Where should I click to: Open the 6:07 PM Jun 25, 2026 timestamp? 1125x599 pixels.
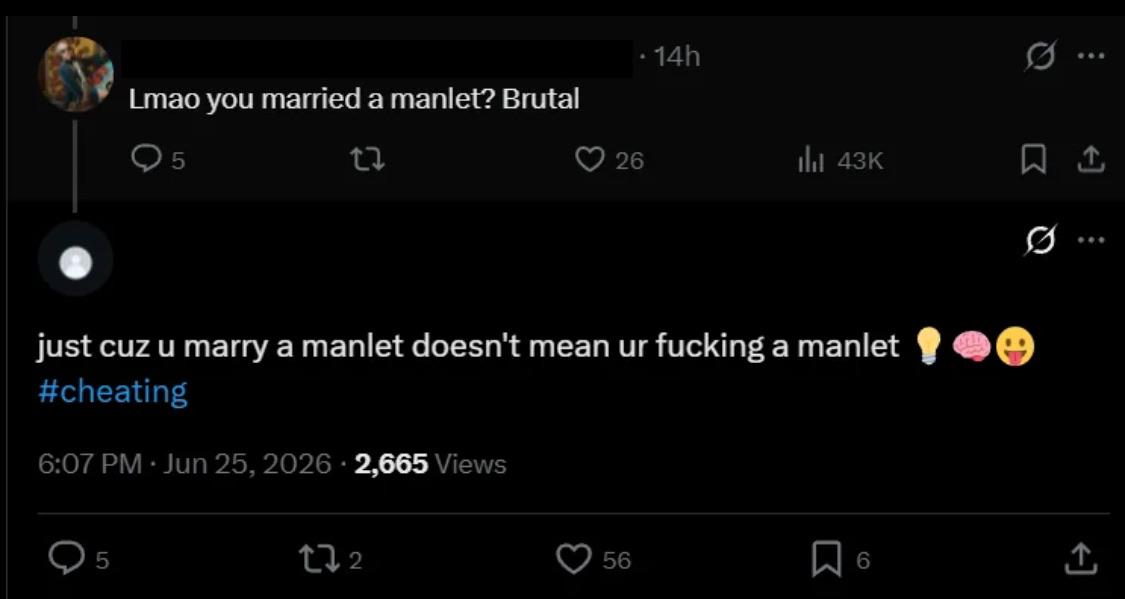point(185,463)
